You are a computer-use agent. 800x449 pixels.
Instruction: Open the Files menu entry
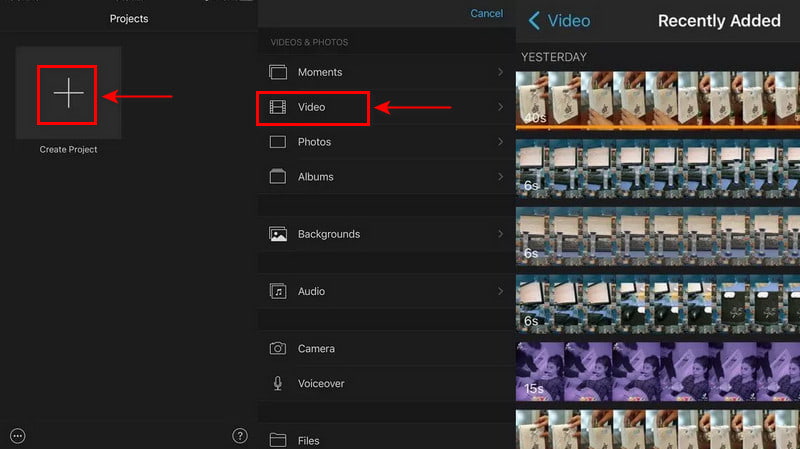387,437
